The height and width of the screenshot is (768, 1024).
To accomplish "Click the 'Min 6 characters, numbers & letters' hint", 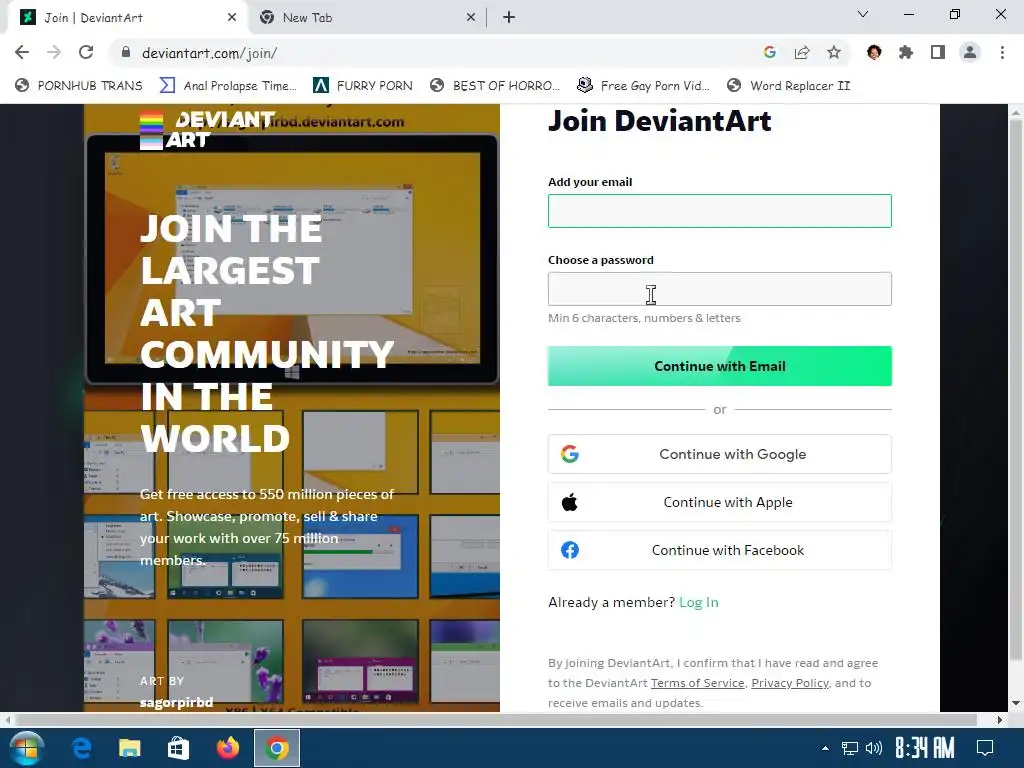I will point(645,318).
